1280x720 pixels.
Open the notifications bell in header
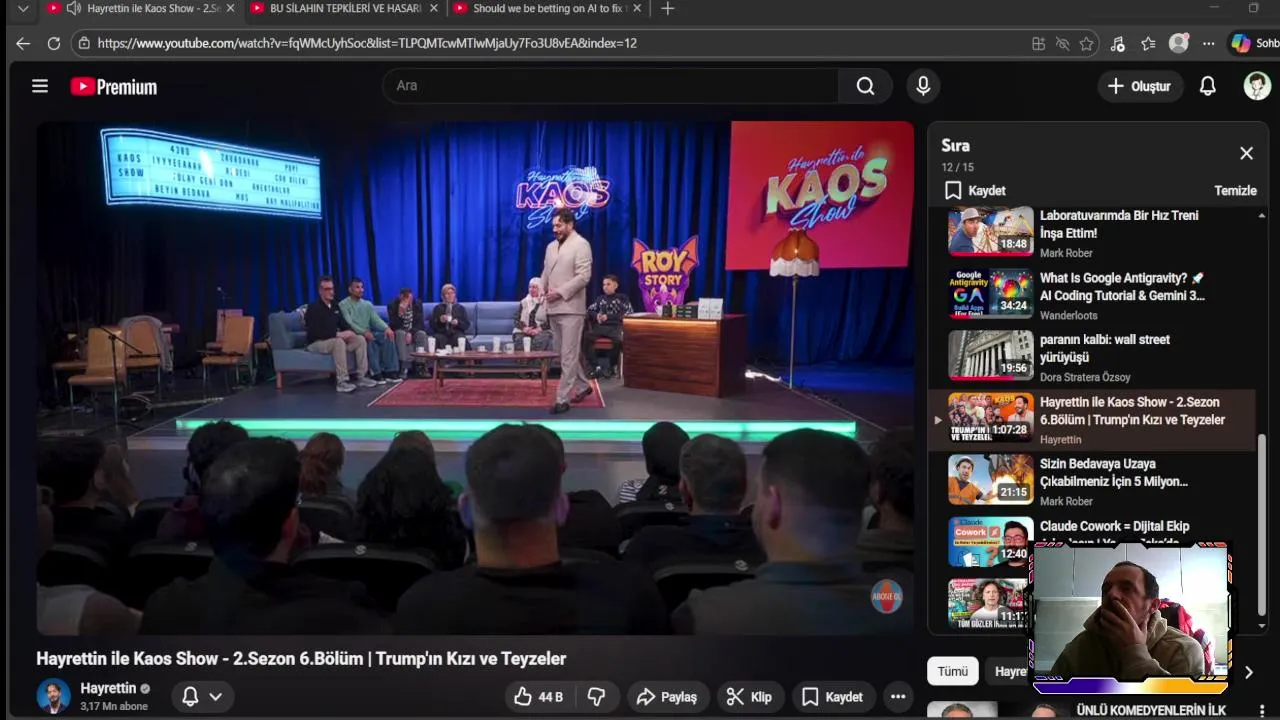click(x=1207, y=86)
